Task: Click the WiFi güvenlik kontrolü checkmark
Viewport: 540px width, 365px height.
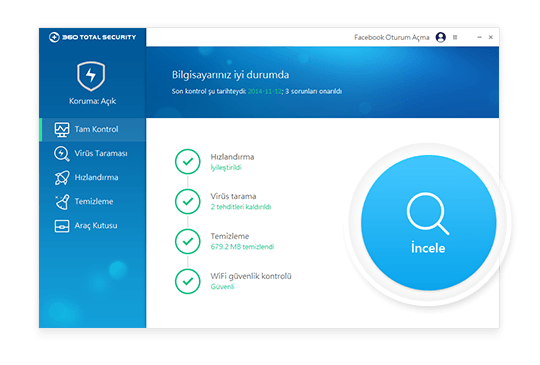Action: [x=188, y=281]
